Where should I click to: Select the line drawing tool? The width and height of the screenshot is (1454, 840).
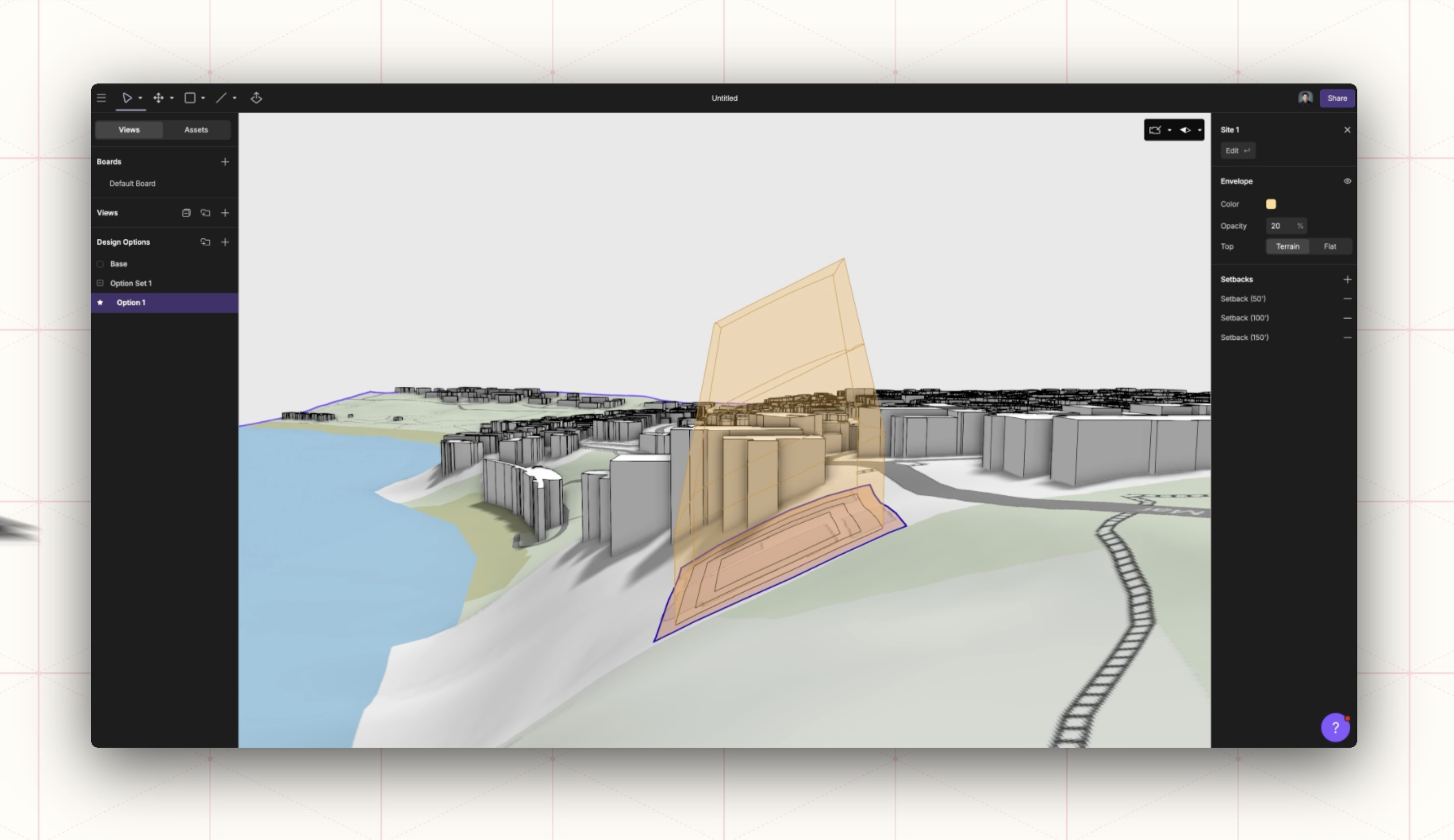pos(221,98)
